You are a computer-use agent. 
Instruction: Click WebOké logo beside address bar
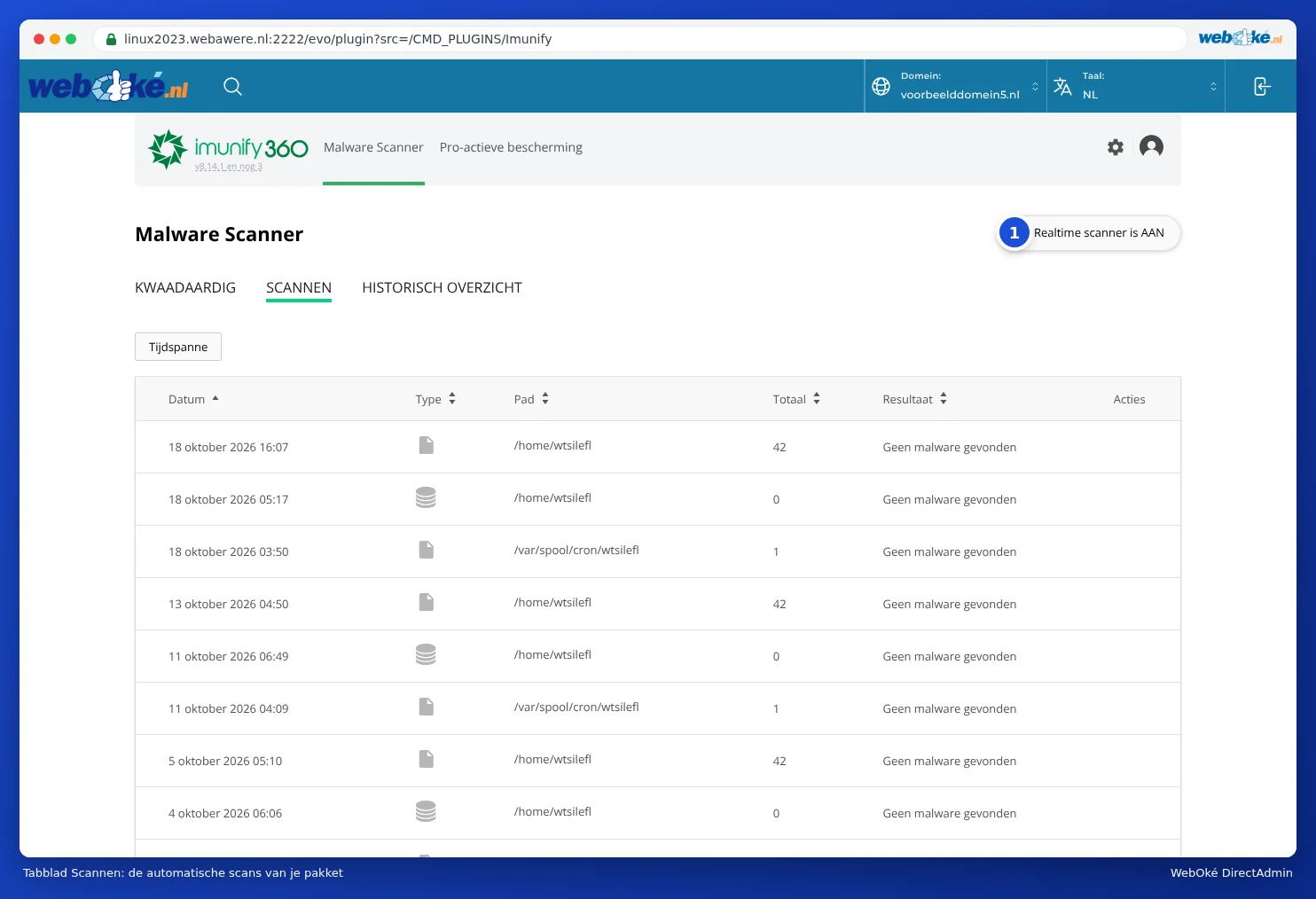click(x=1240, y=37)
